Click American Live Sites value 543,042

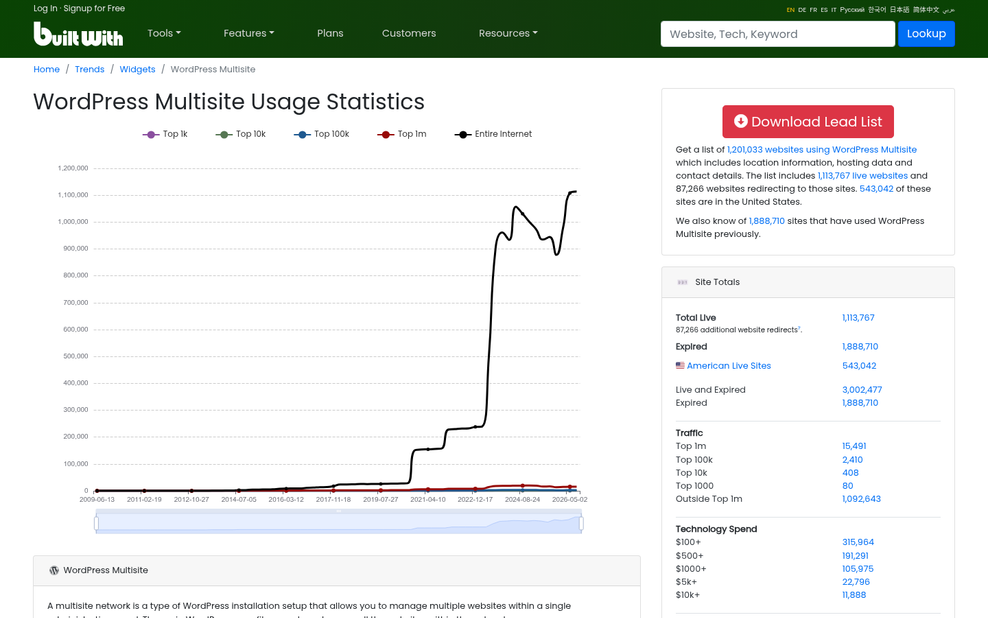859,365
